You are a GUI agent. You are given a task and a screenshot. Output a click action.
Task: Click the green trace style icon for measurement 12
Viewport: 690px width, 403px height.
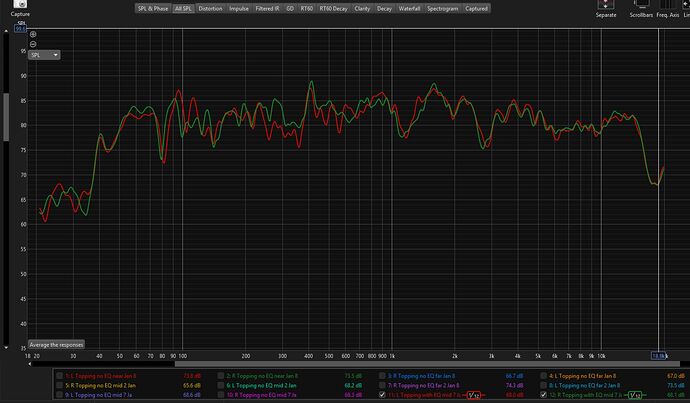tap(636, 395)
